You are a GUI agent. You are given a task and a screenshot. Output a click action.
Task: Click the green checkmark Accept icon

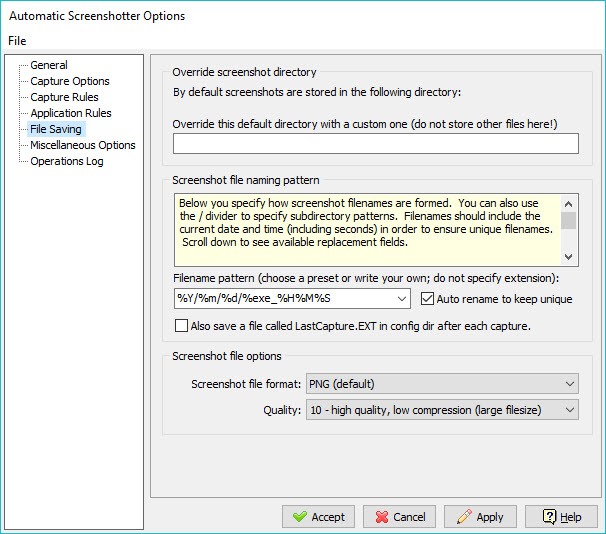pyautogui.click(x=300, y=517)
